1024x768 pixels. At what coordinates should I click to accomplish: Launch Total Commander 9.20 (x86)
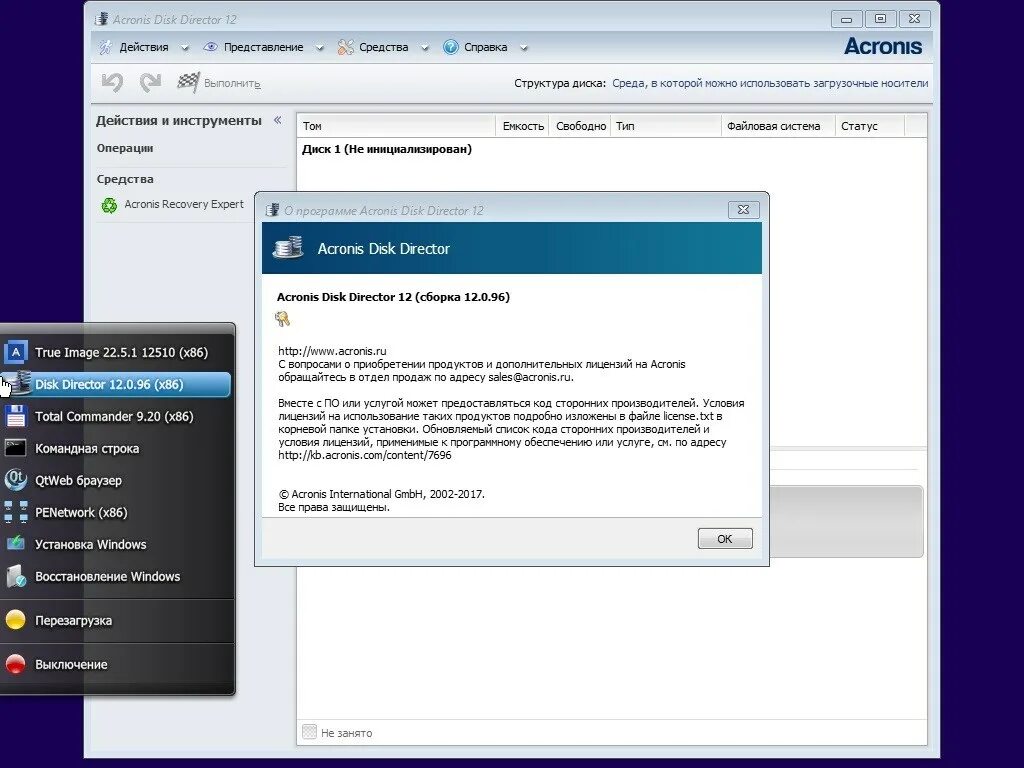point(116,417)
